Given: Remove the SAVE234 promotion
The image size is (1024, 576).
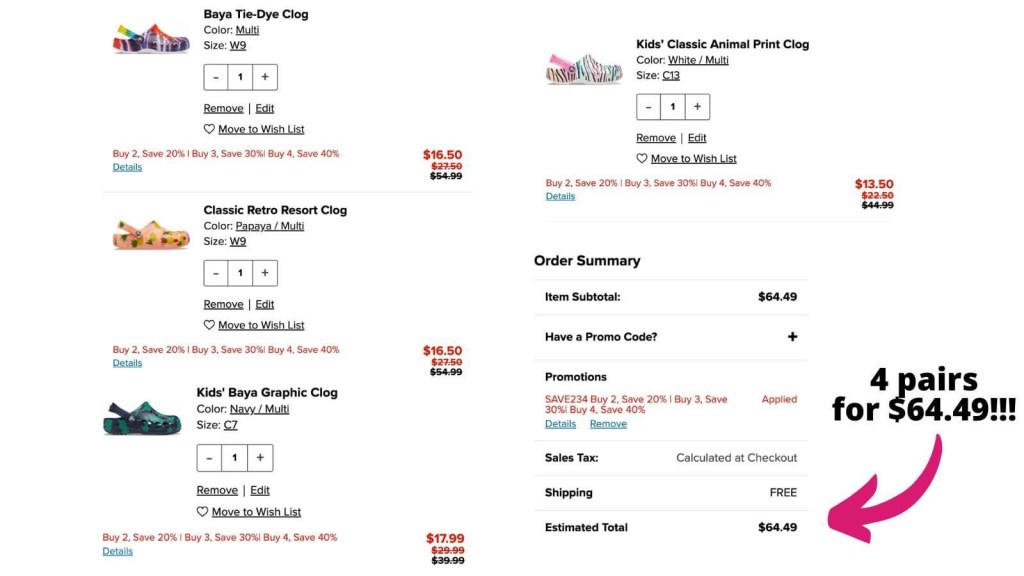Looking at the screenshot, I should coord(608,424).
